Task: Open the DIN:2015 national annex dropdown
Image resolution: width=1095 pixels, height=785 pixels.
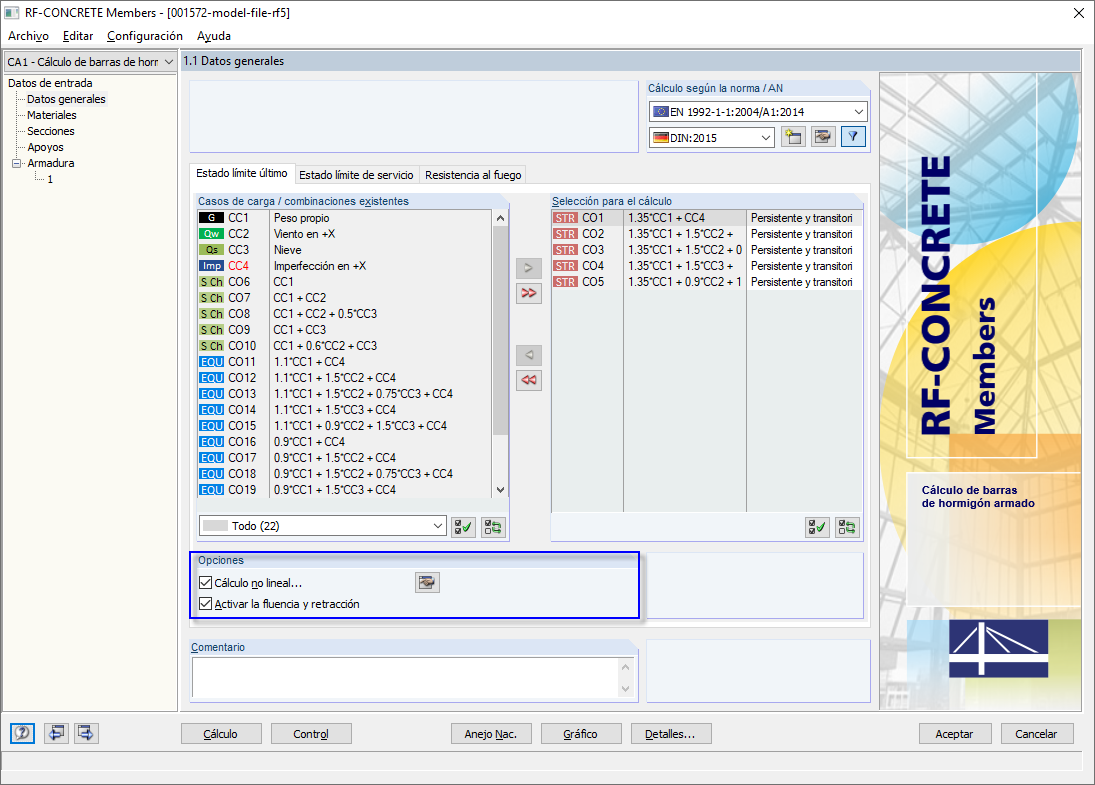Action: pos(712,138)
